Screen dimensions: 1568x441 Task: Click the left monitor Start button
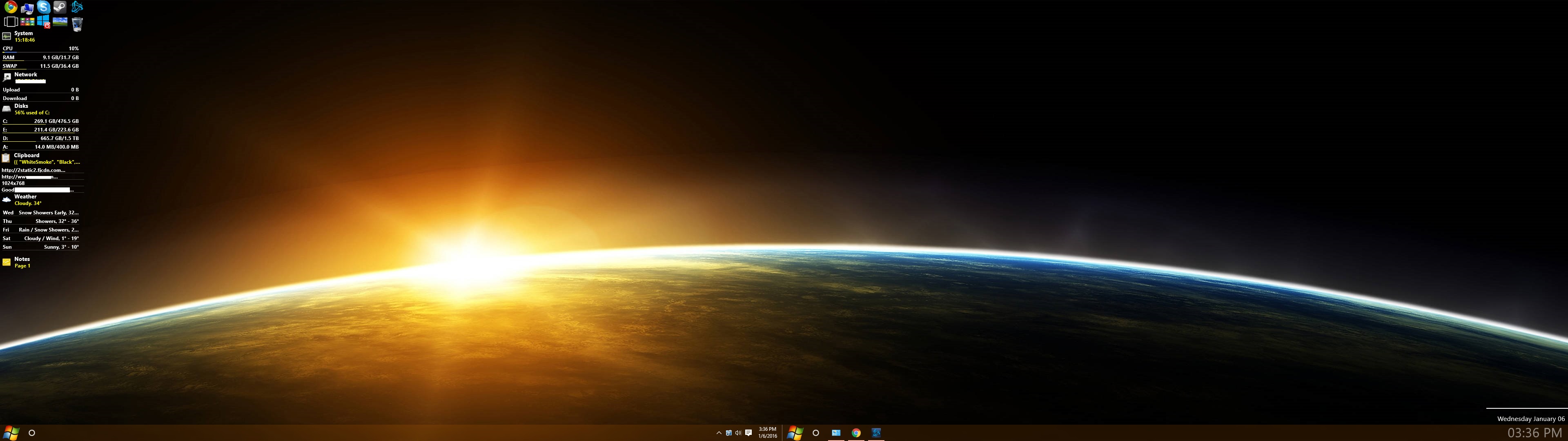[11, 433]
